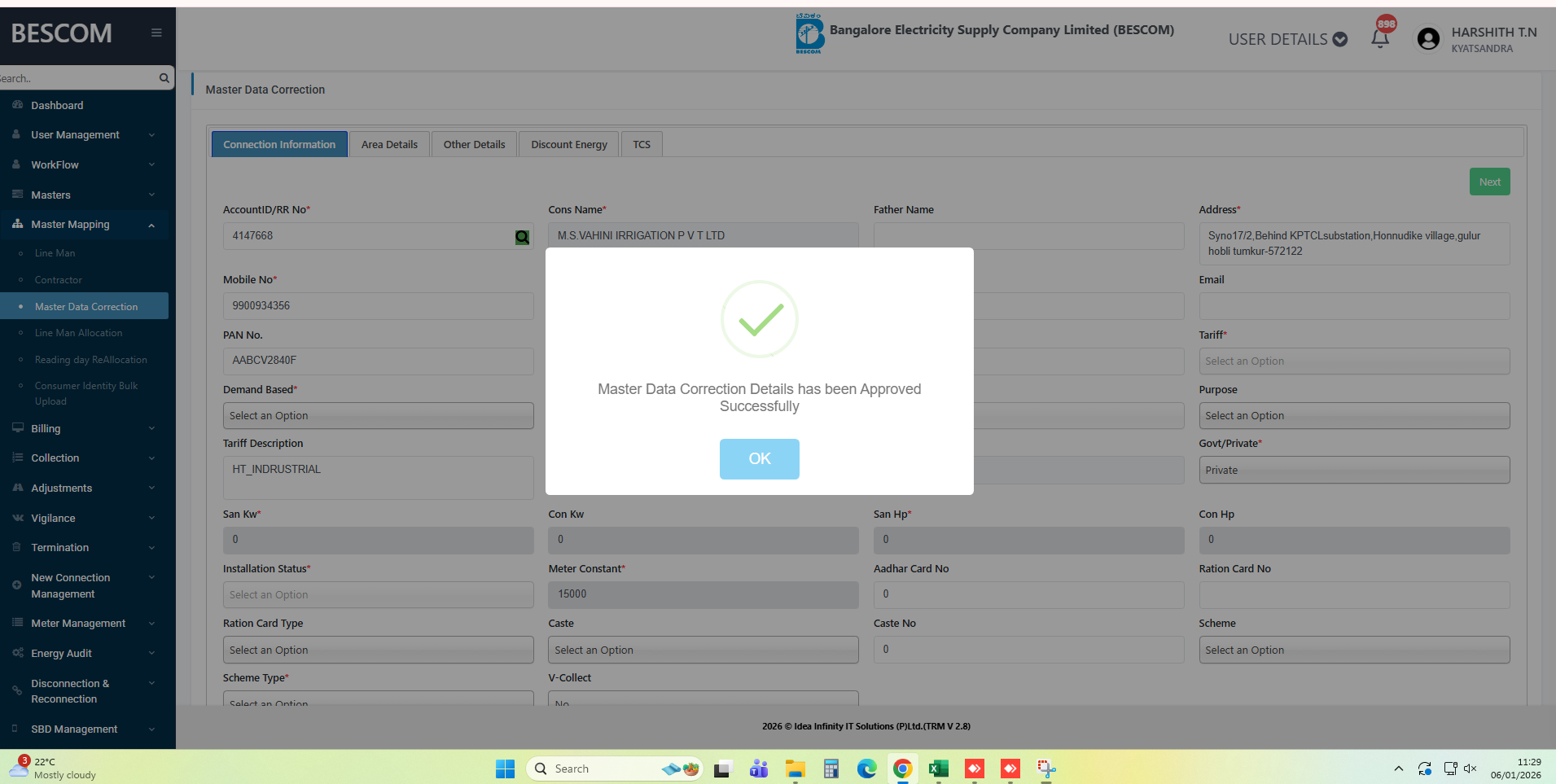This screenshot has width=1556, height=784.
Task: Open Google Chrome in the taskbar
Action: (x=902, y=769)
